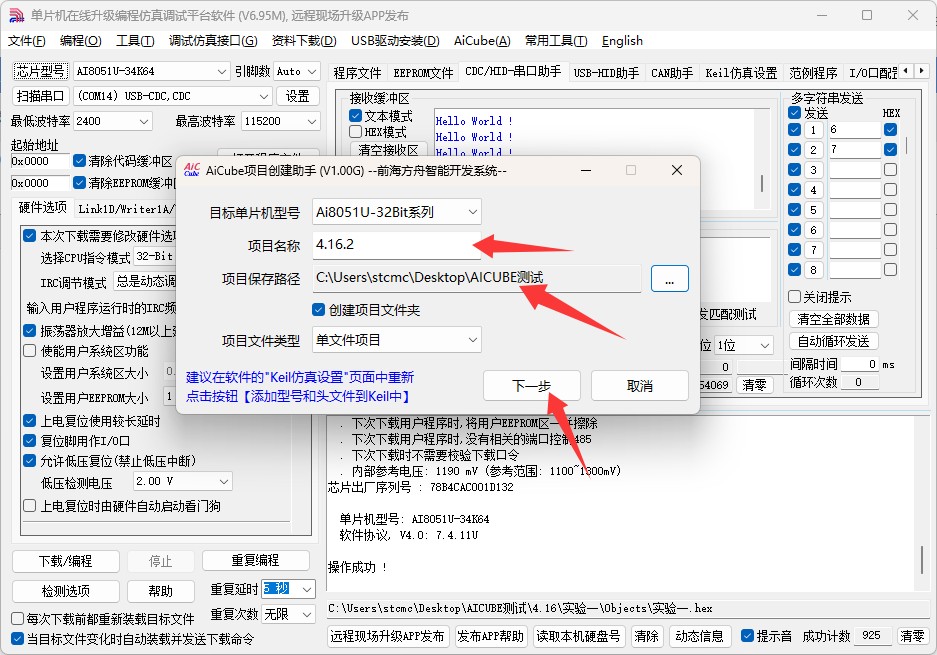
Task: Click 远程现场升级APP发布 button
Action: (387, 636)
